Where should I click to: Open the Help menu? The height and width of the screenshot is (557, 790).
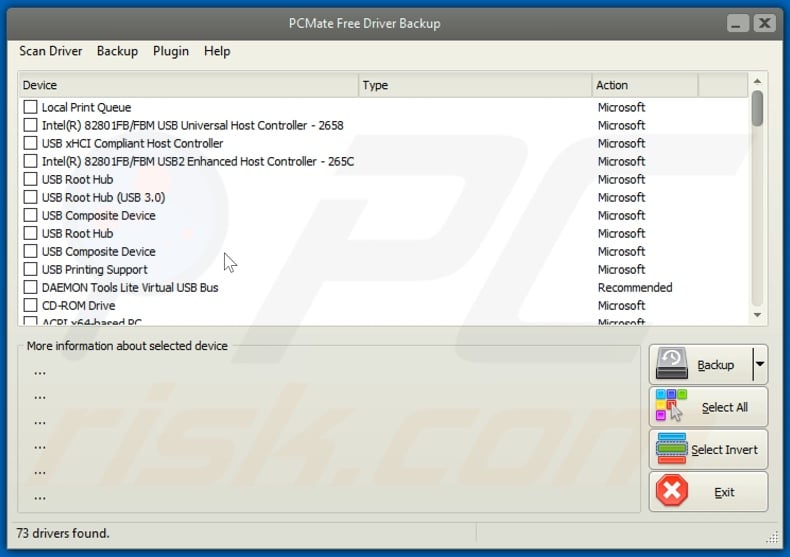pos(217,51)
